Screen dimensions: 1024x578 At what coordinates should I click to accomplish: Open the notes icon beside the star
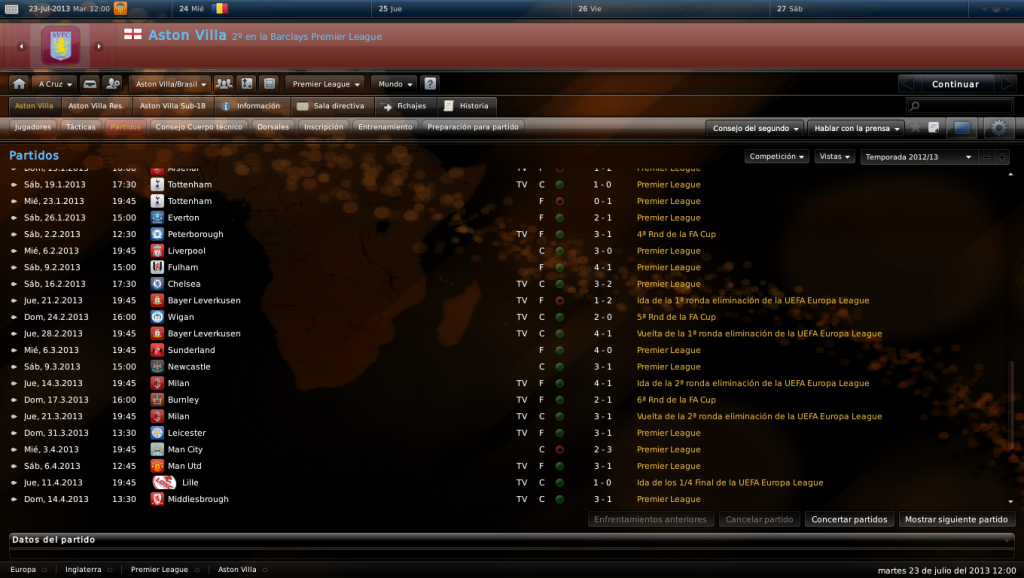934,127
